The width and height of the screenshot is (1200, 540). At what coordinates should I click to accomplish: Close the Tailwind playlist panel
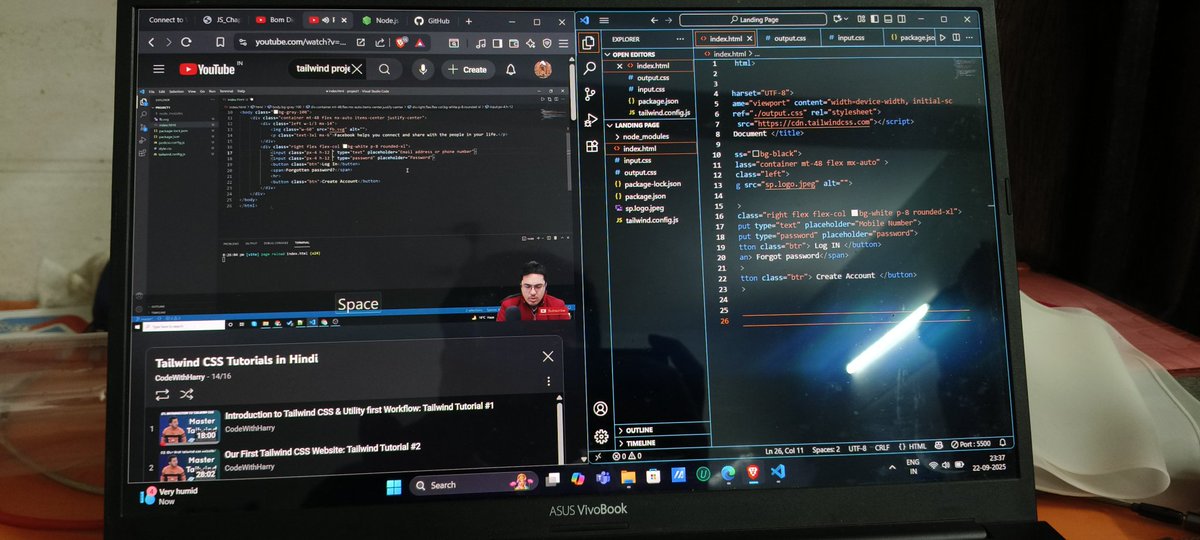(x=547, y=357)
